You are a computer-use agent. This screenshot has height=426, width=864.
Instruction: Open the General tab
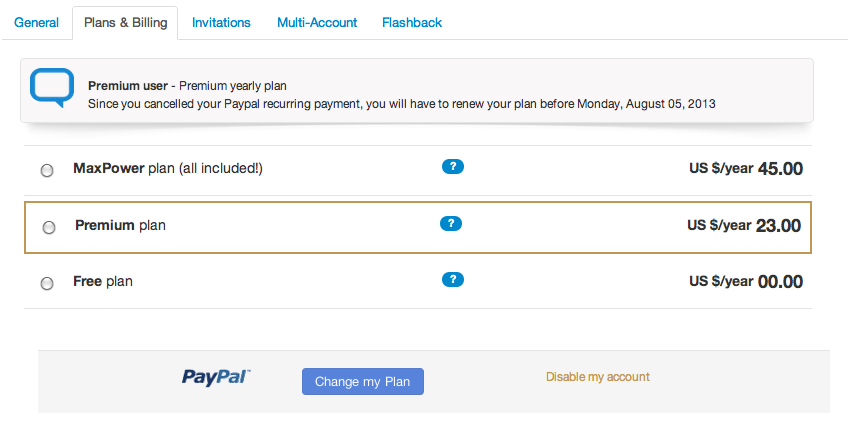tap(36, 23)
